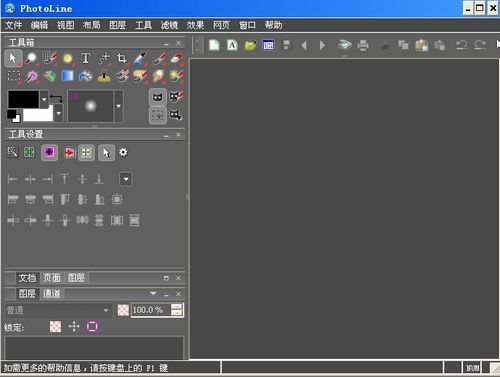Open the foreground color dropdown arrow
Screen dimensions: 500x377
pyautogui.click(x=44, y=99)
